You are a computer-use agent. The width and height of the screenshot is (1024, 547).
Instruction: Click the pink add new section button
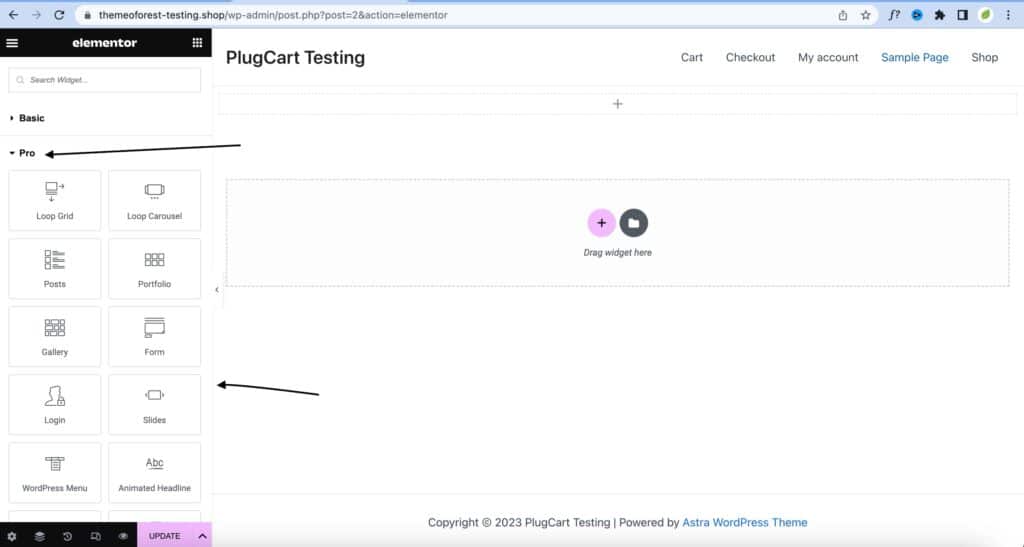(x=601, y=223)
